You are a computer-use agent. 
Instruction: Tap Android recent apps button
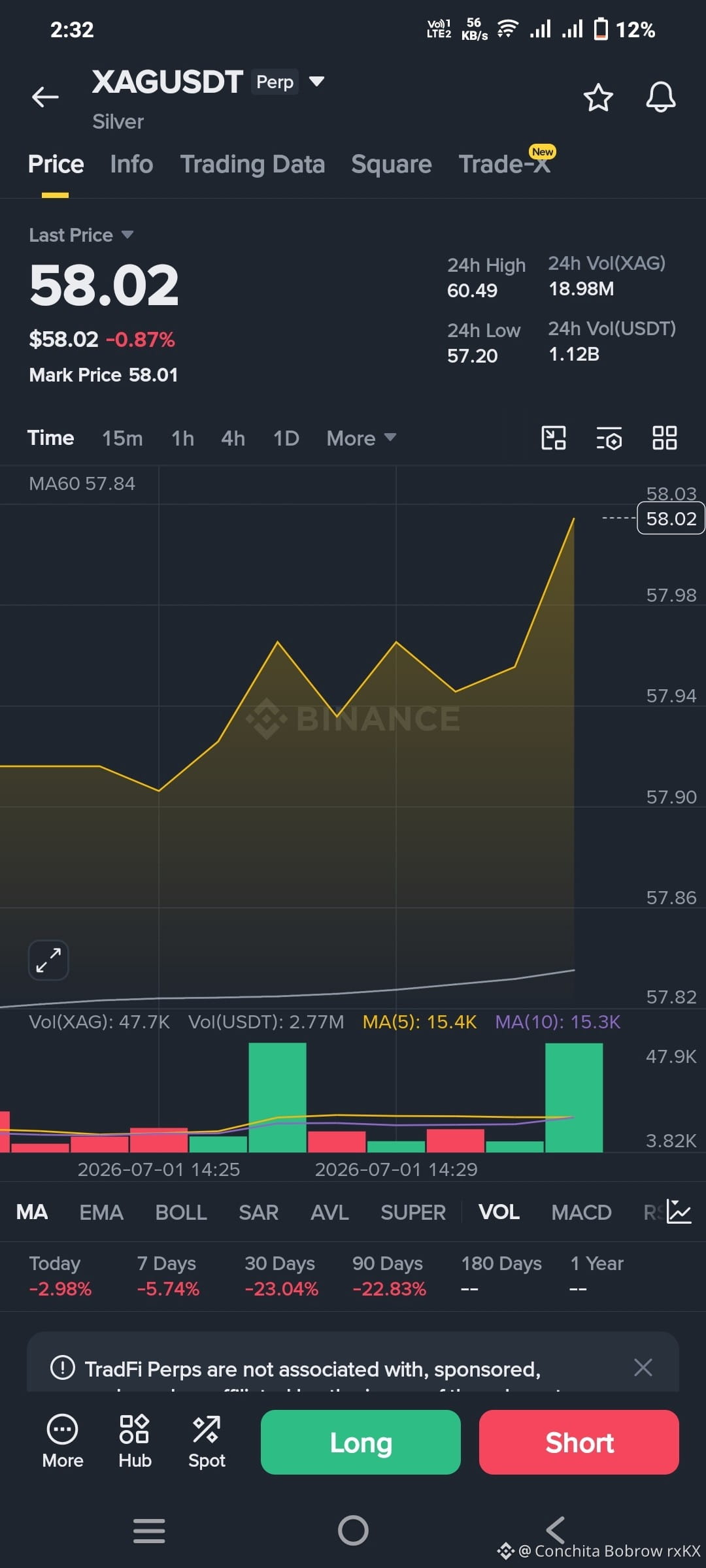(149, 1530)
